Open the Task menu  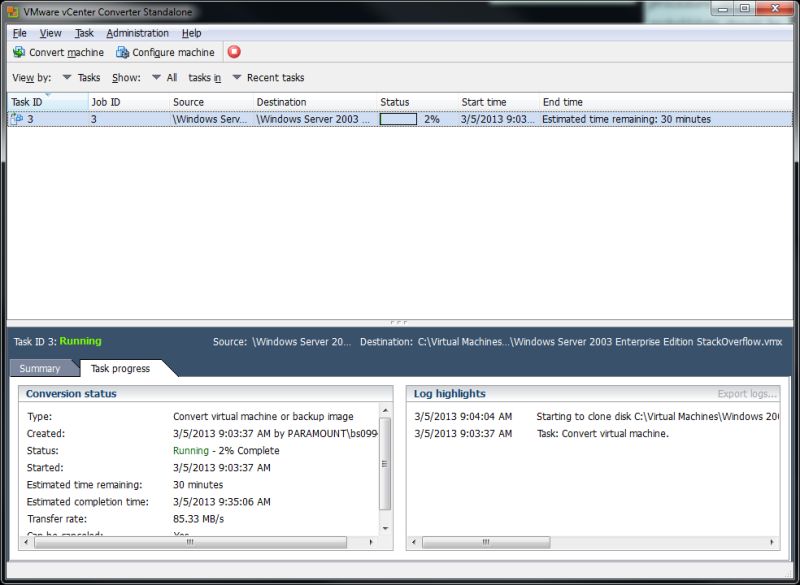[x=83, y=32]
